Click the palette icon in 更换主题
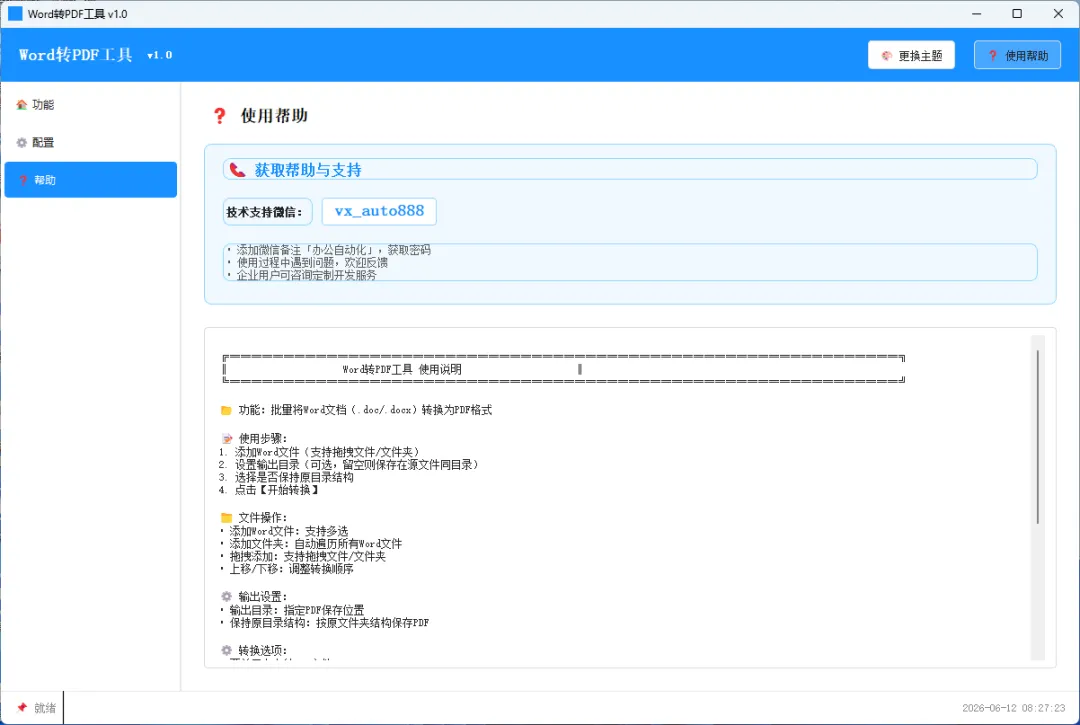The width and height of the screenshot is (1080, 725). (x=886, y=56)
